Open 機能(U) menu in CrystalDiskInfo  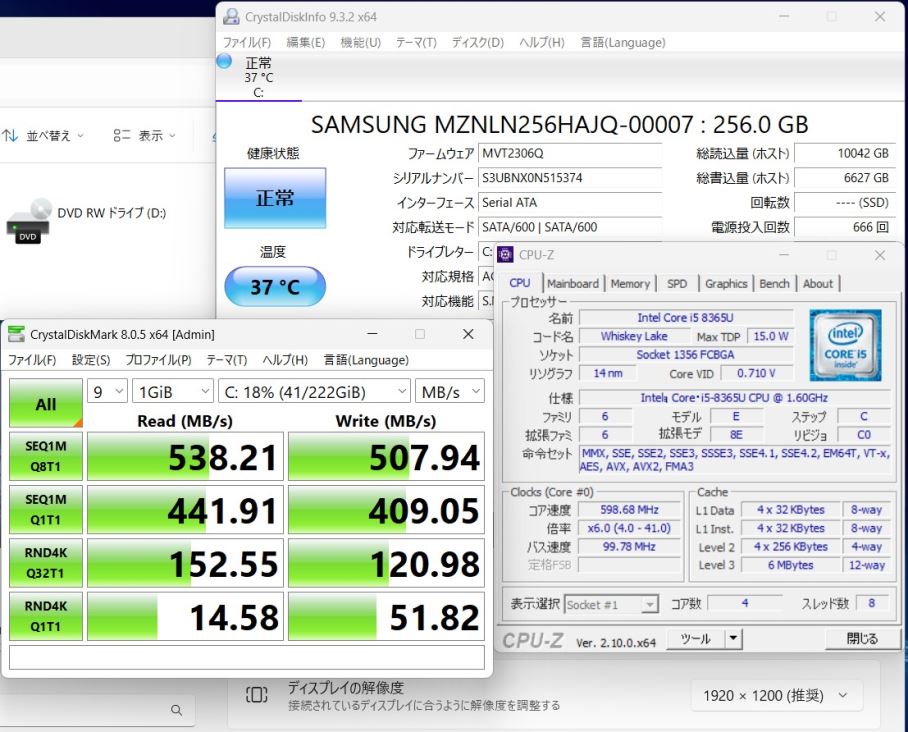[x=360, y=42]
